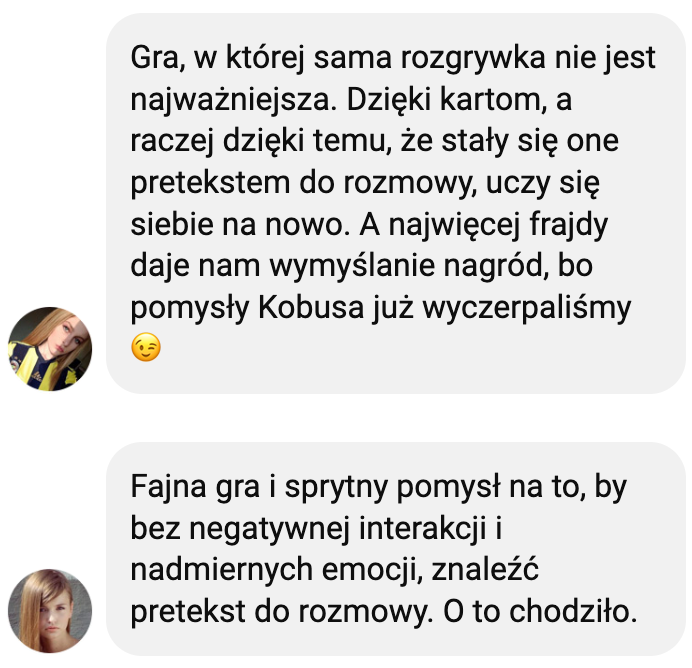Click the word "sprytny" in second comment
The width and height of the screenshot is (692, 668).
336,488
